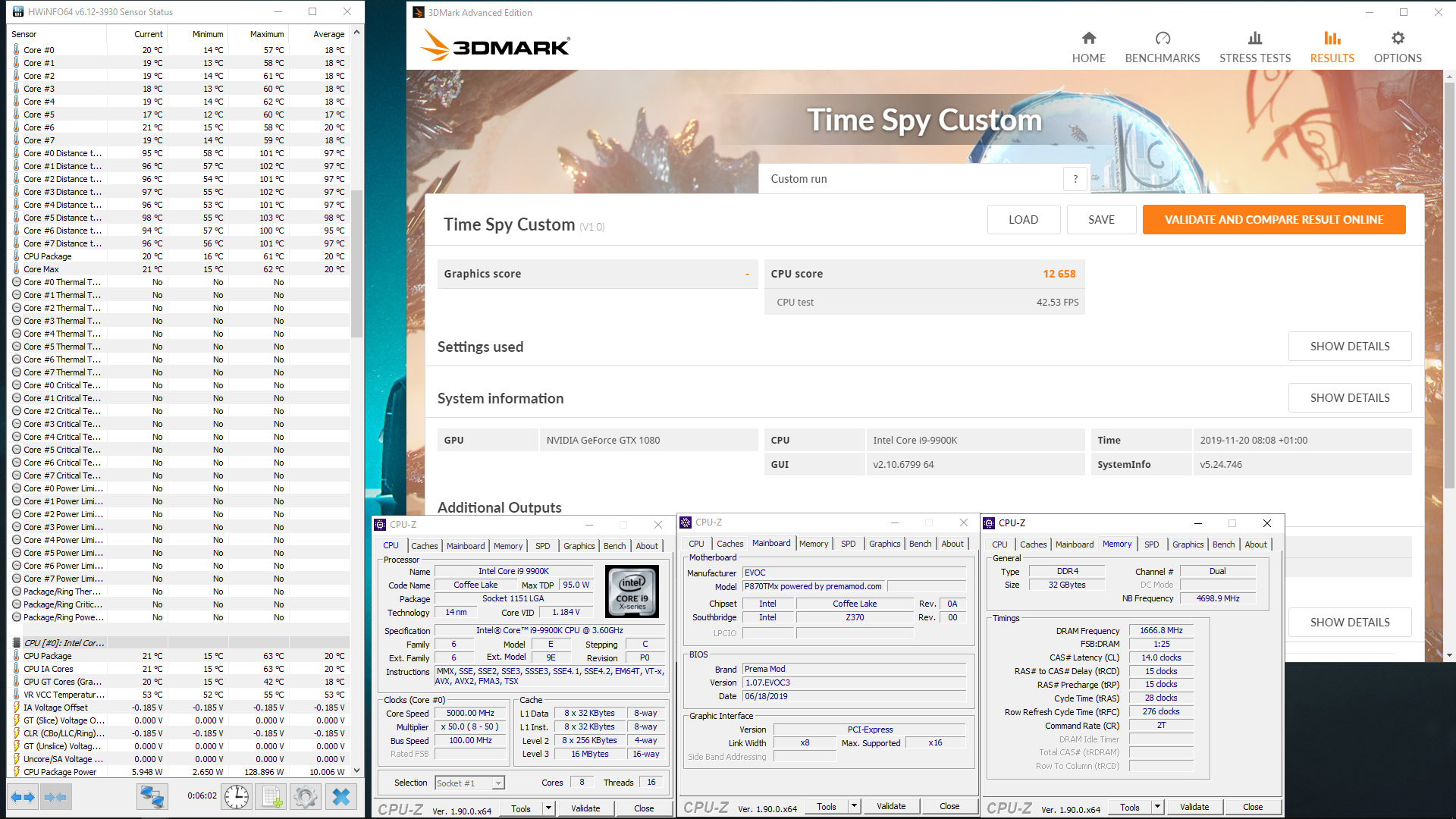This screenshot has width=1456, height=819.
Task: Open Graphics tab in CPU-Z Mainboard window
Action: tap(884, 544)
